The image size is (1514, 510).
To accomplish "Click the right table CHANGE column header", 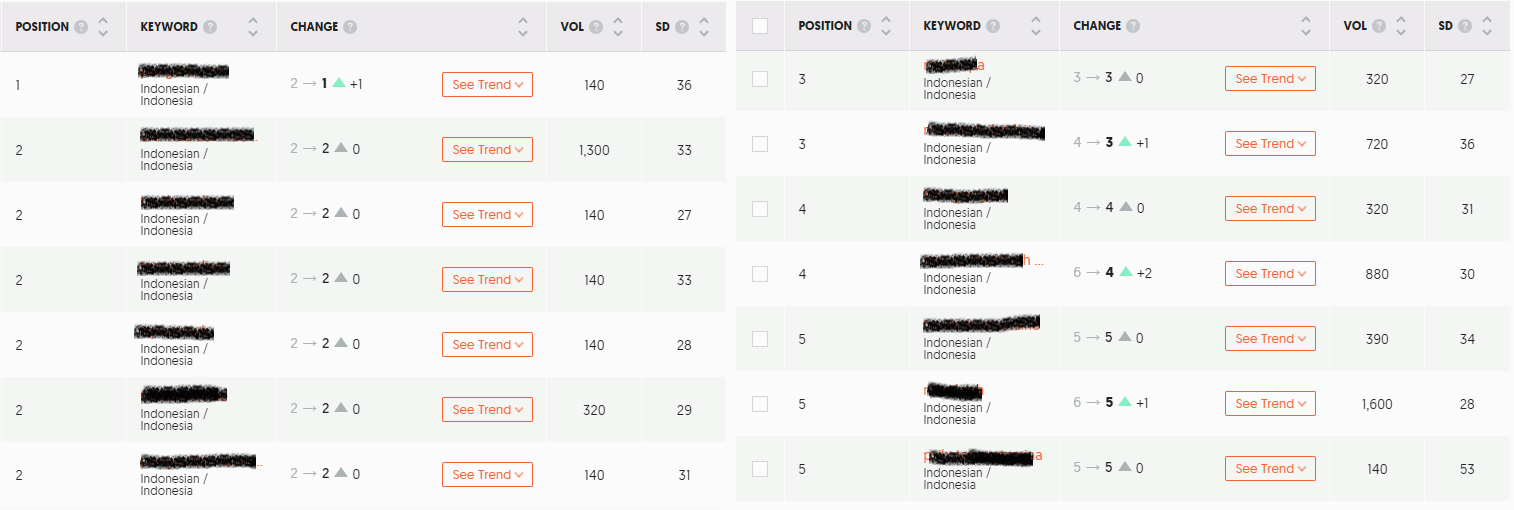I will [x=1097, y=26].
